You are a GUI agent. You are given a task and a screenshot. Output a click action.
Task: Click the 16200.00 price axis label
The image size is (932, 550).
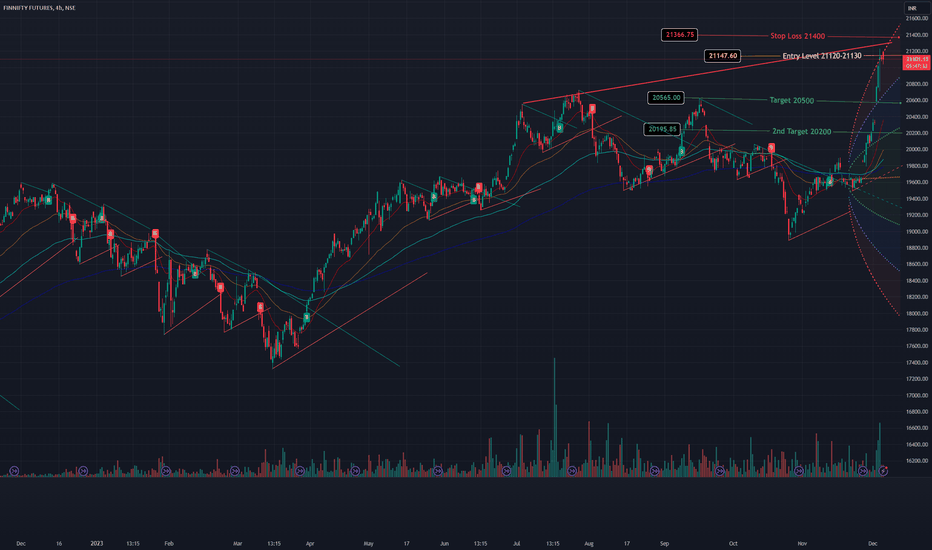point(917,461)
